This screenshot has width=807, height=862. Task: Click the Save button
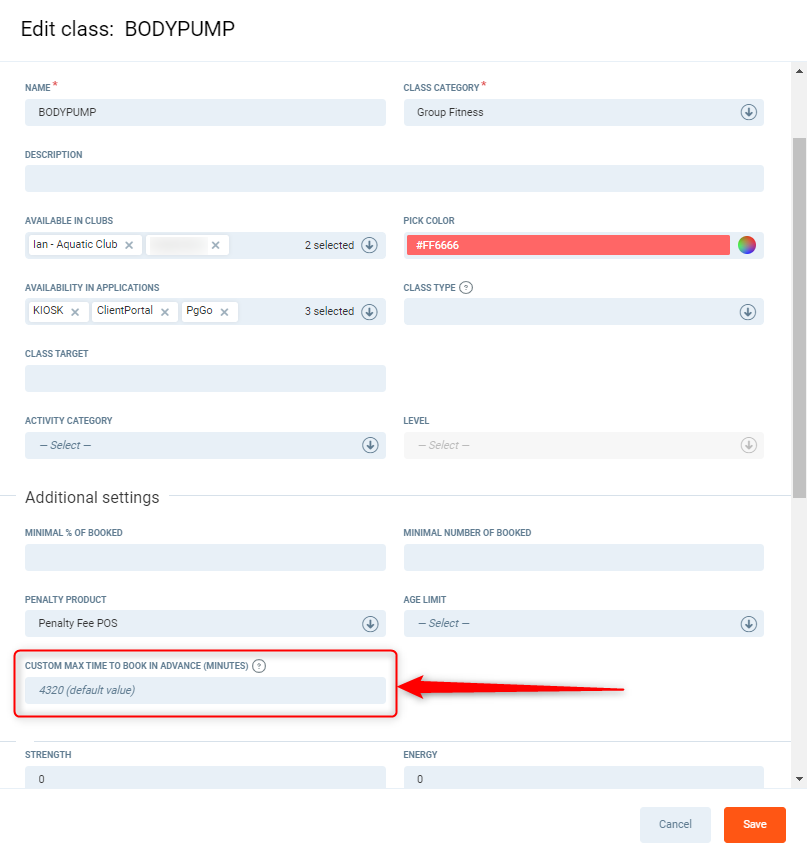point(754,824)
